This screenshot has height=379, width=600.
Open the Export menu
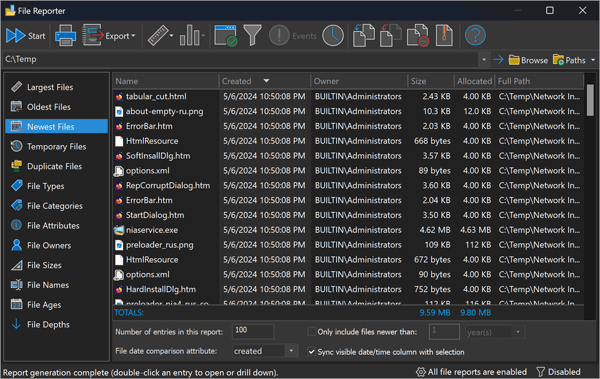click(109, 36)
